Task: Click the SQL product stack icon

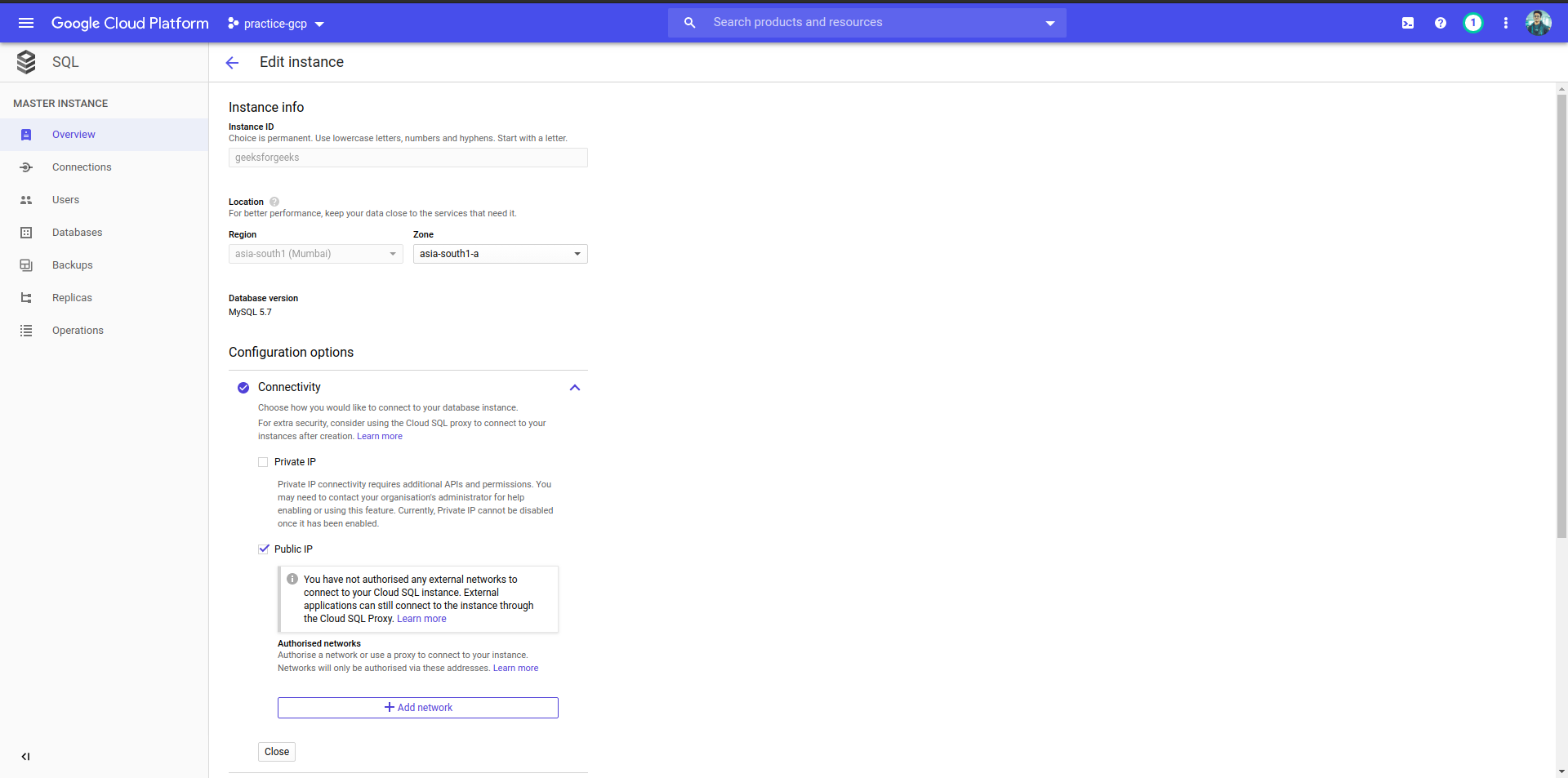Action: click(26, 62)
